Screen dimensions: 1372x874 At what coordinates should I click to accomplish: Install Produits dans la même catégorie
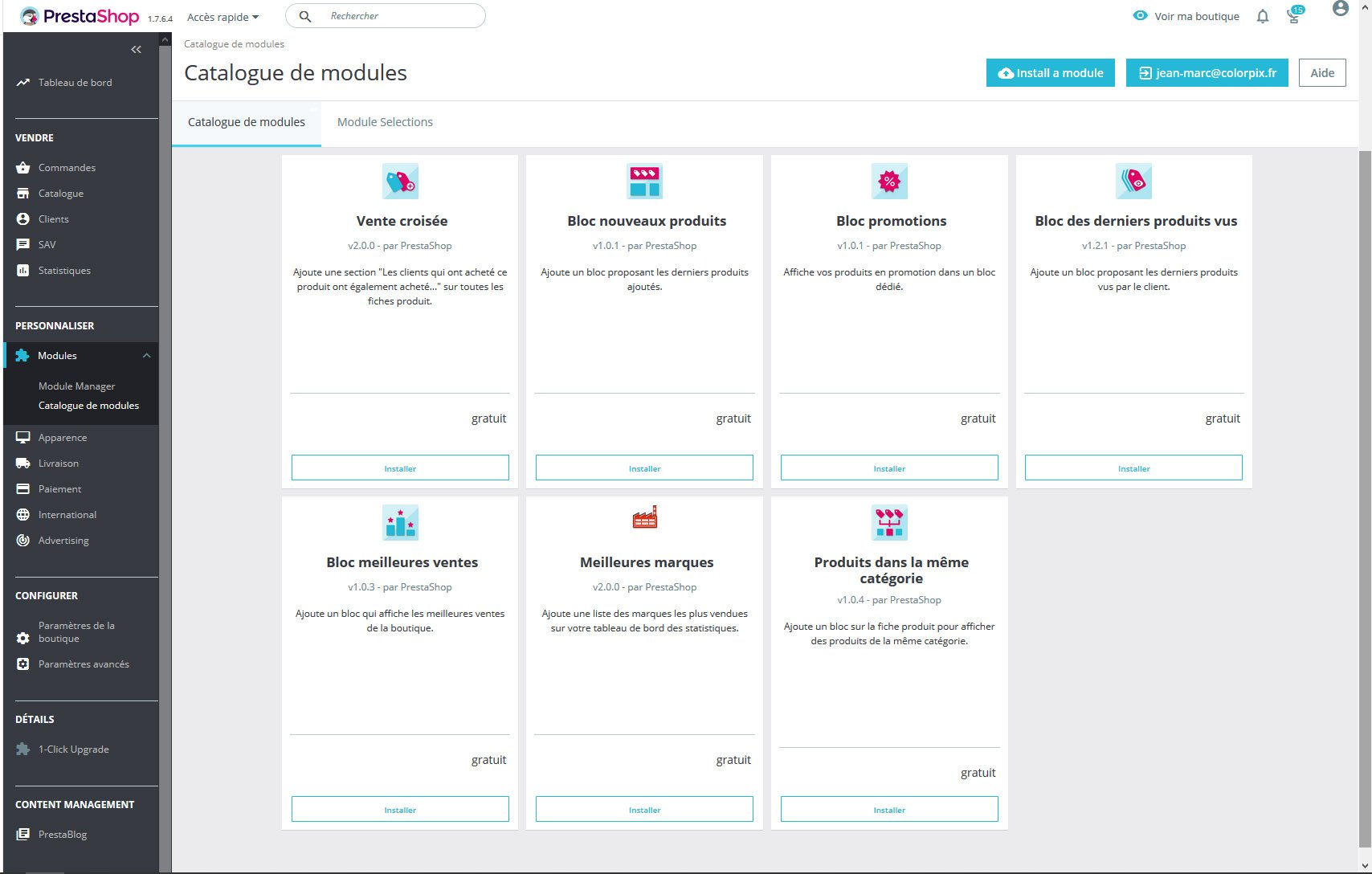[889, 810]
